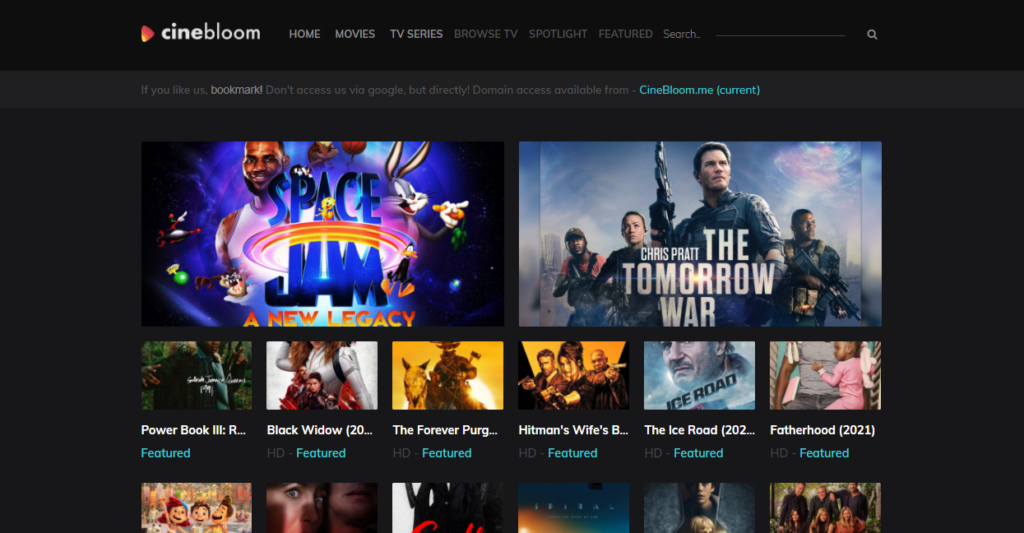The height and width of the screenshot is (533, 1024).
Task: Click Featured tag under The Forever Purge
Action: pos(447,453)
